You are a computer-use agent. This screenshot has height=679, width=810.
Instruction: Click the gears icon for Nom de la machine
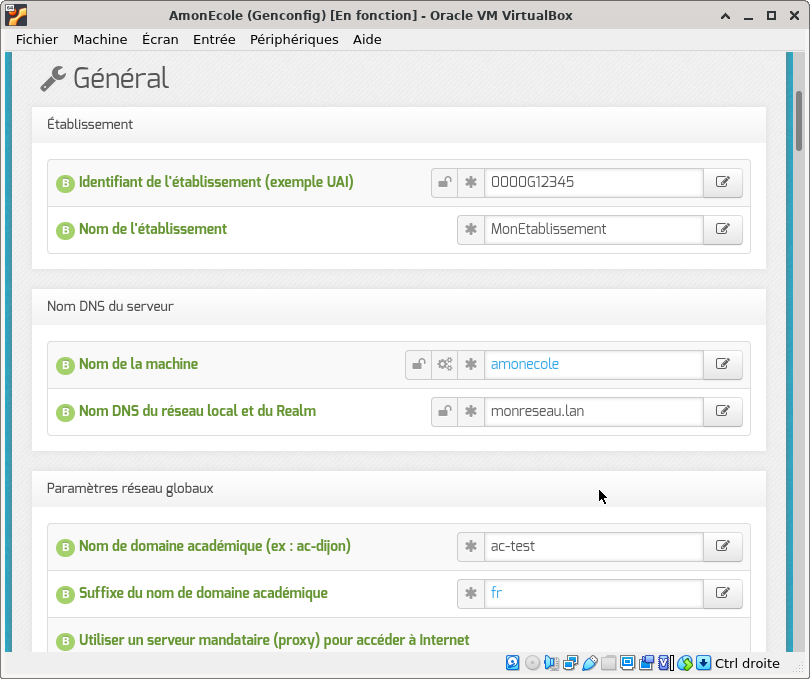pyautogui.click(x=445, y=364)
